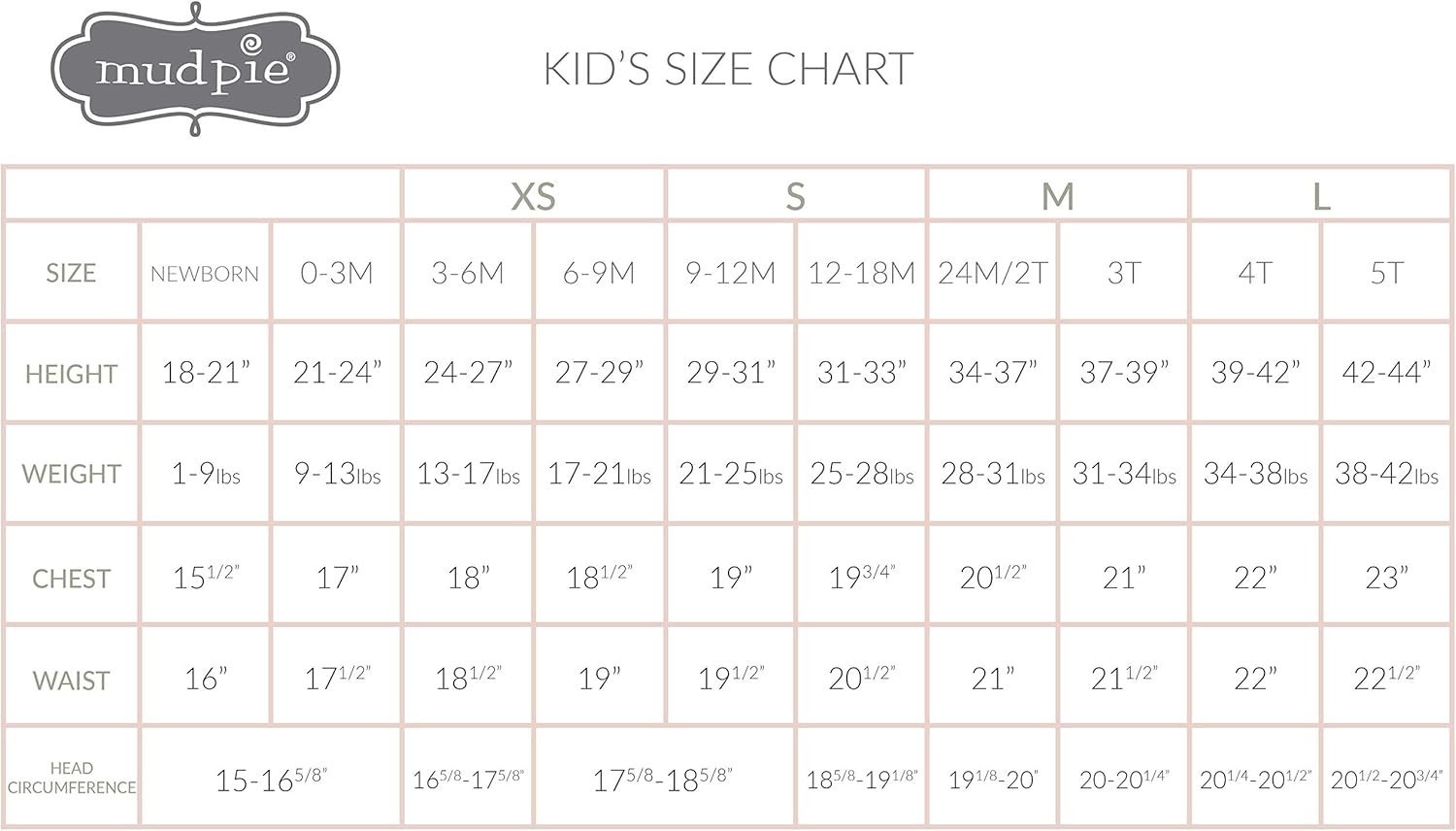Click the Mud Pie logo

(x=195, y=70)
